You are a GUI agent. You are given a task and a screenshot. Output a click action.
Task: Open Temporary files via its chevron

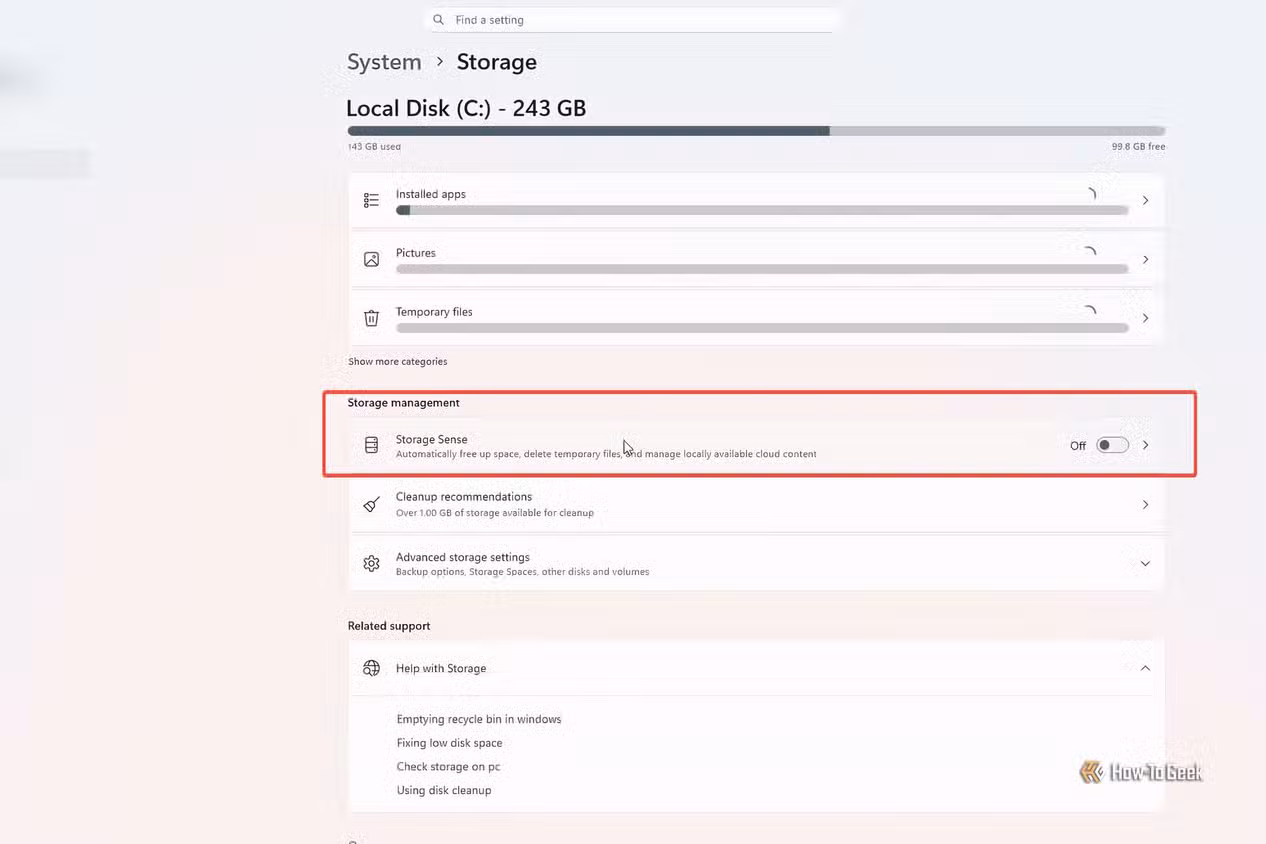(x=1145, y=318)
